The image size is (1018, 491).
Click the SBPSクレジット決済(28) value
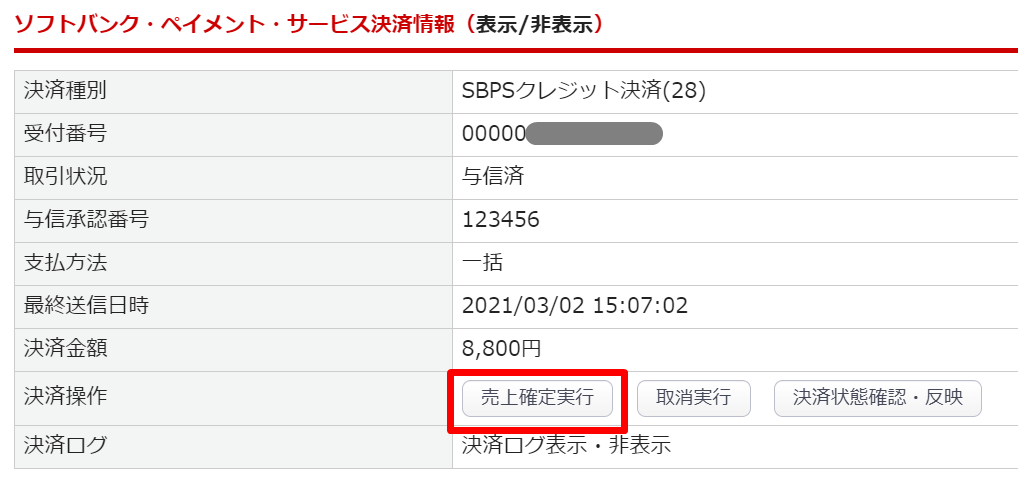584,91
